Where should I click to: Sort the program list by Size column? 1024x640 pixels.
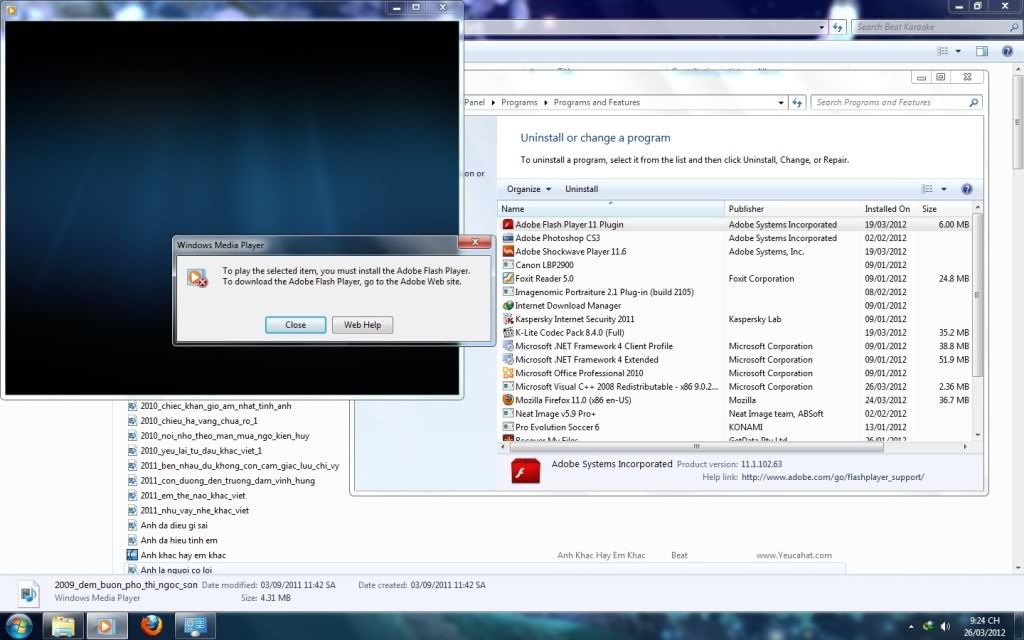coord(945,208)
